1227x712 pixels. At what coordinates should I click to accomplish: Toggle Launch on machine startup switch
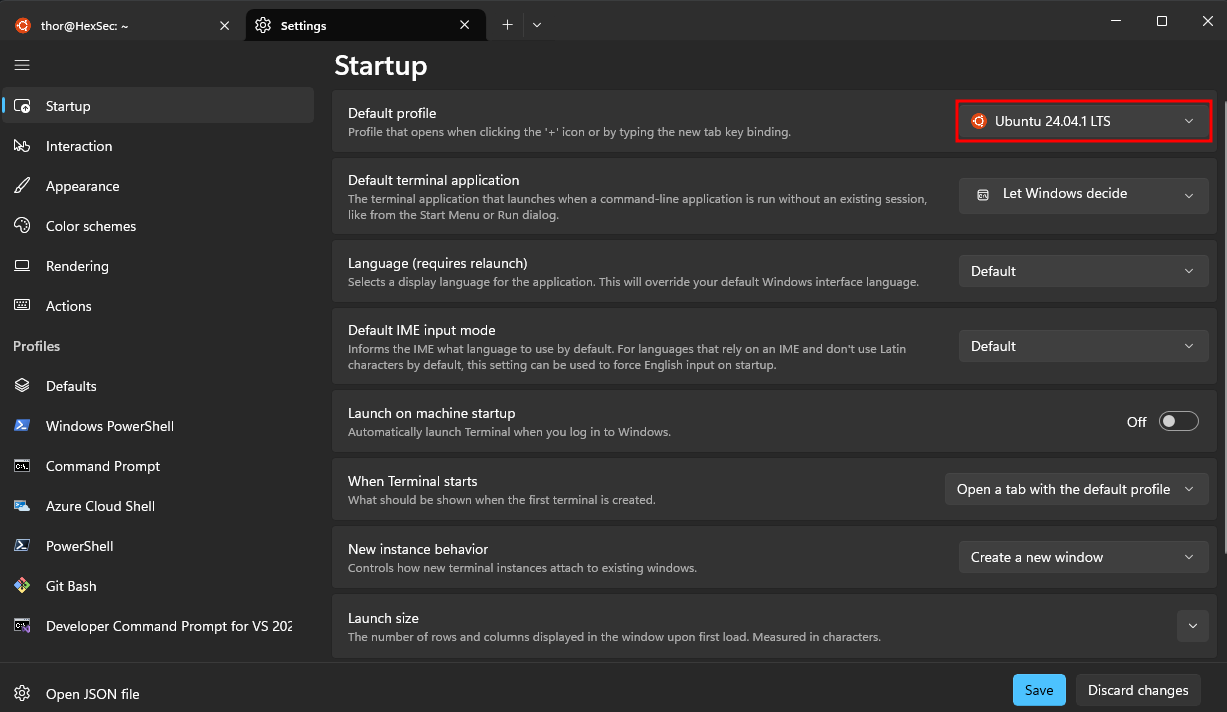[1178, 422]
